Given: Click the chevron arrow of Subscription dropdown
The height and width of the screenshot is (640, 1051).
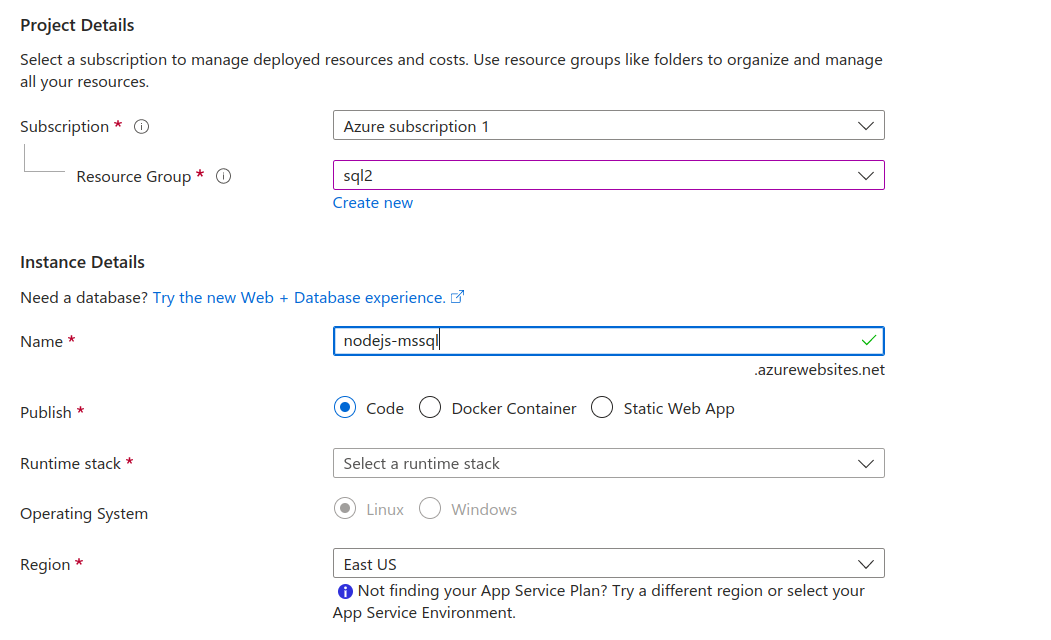Looking at the screenshot, I should 866,126.
